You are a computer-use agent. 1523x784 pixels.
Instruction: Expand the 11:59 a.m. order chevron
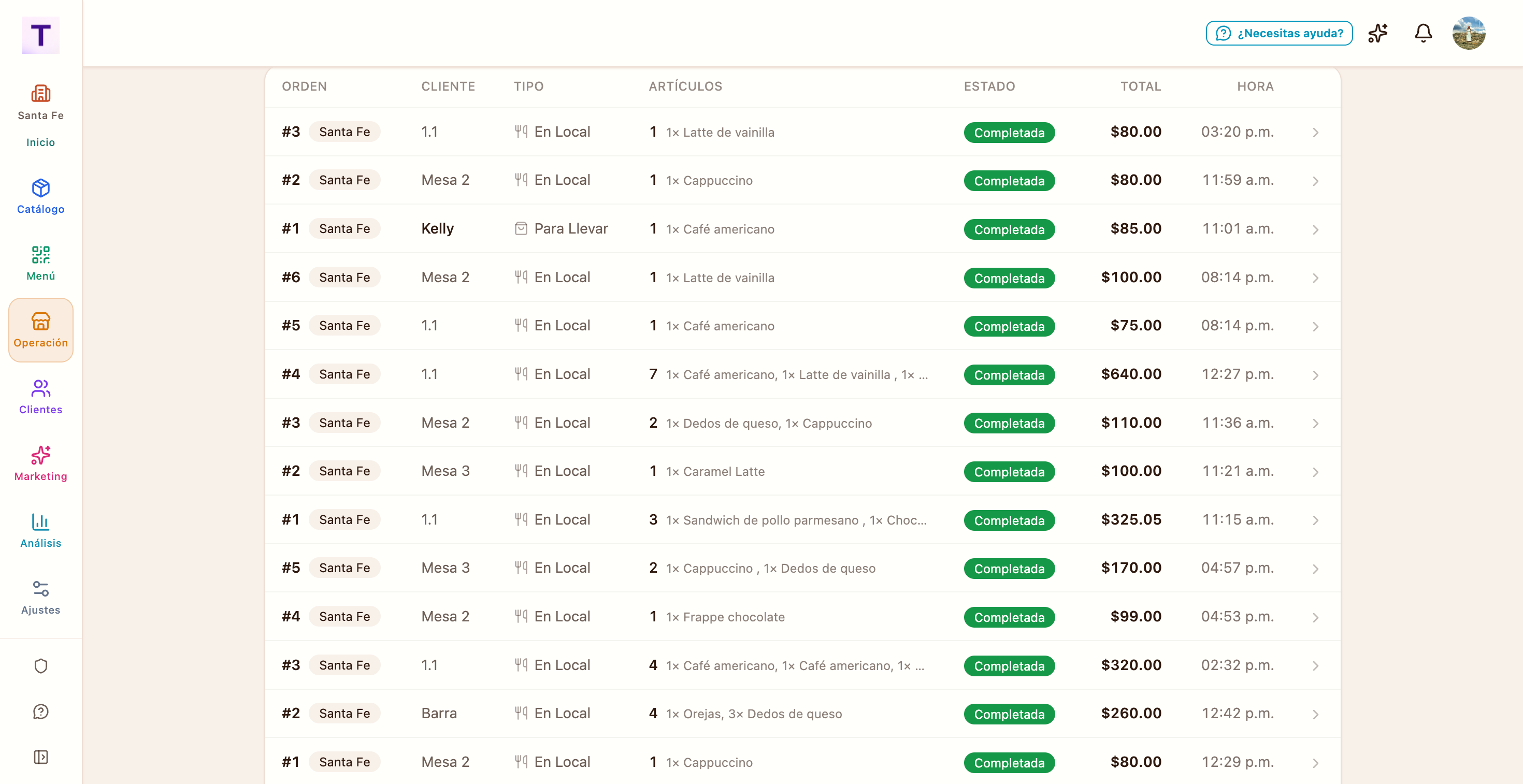(1315, 181)
